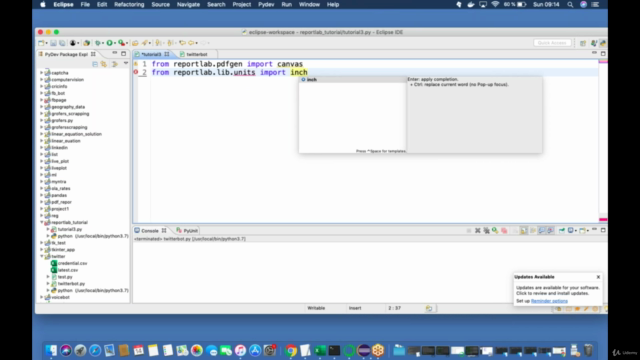Click the Insert mode status field
This screenshot has height=360, width=640.
[x=355, y=308]
